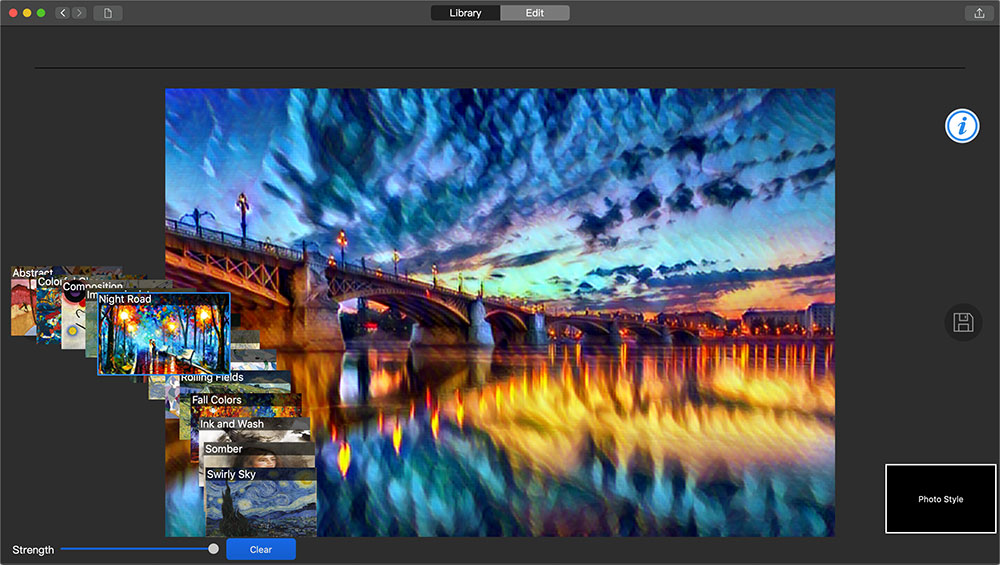This screenshot has width=1000, height=565.
Task: Click the save floppy disk icon
Action: click(x=963, y=322)
